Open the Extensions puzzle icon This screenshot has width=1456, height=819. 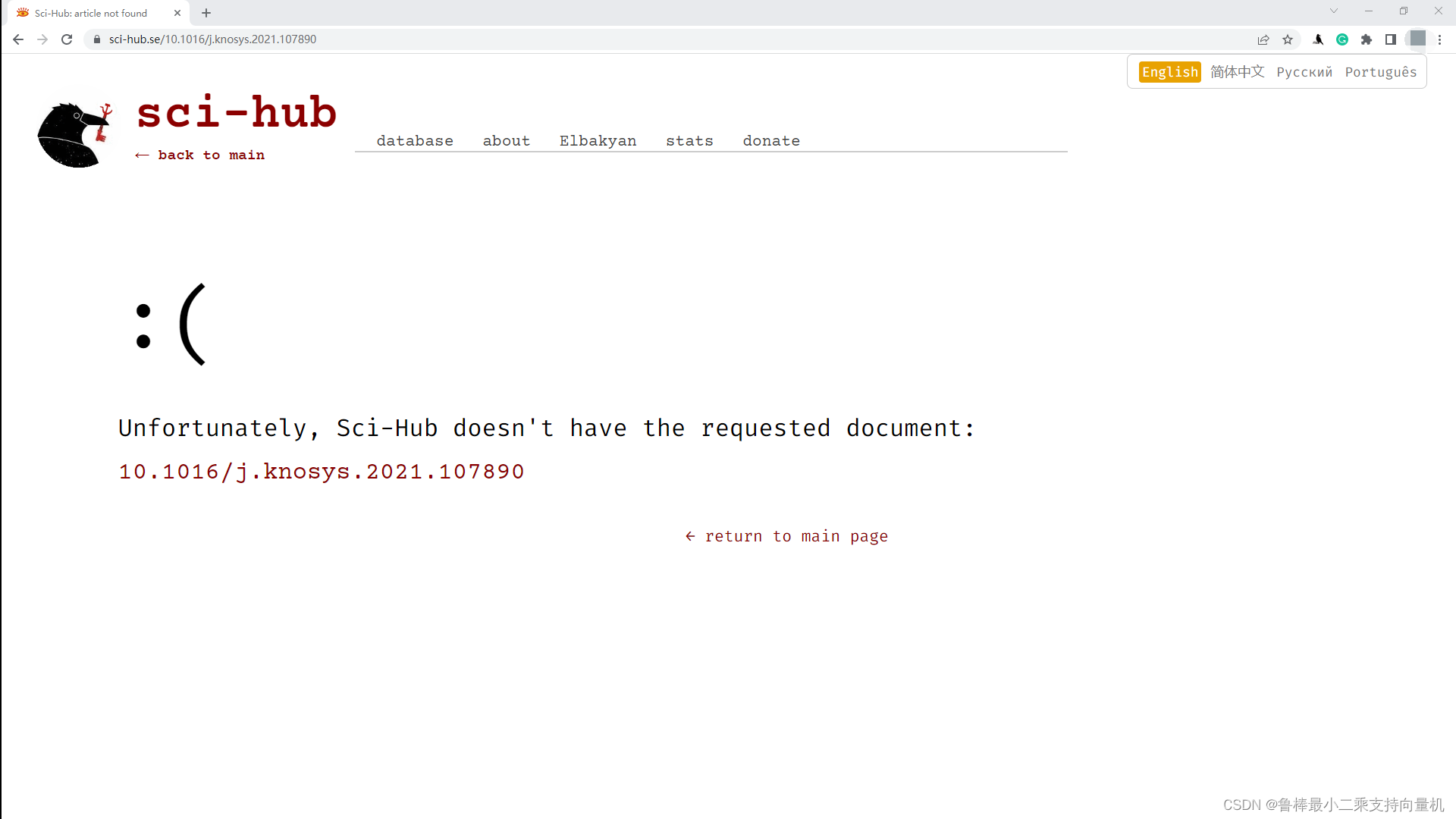pyautogui.click(x=1367, y=39)
